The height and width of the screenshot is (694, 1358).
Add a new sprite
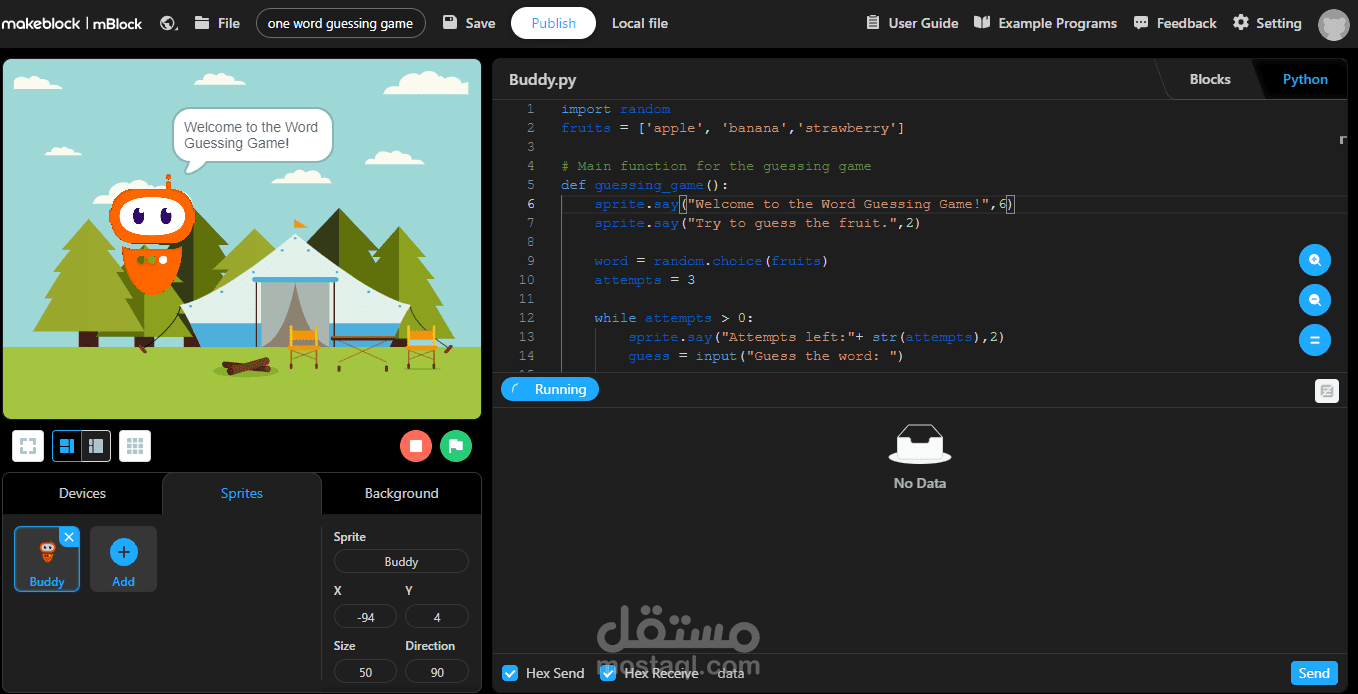coord(123,558)
